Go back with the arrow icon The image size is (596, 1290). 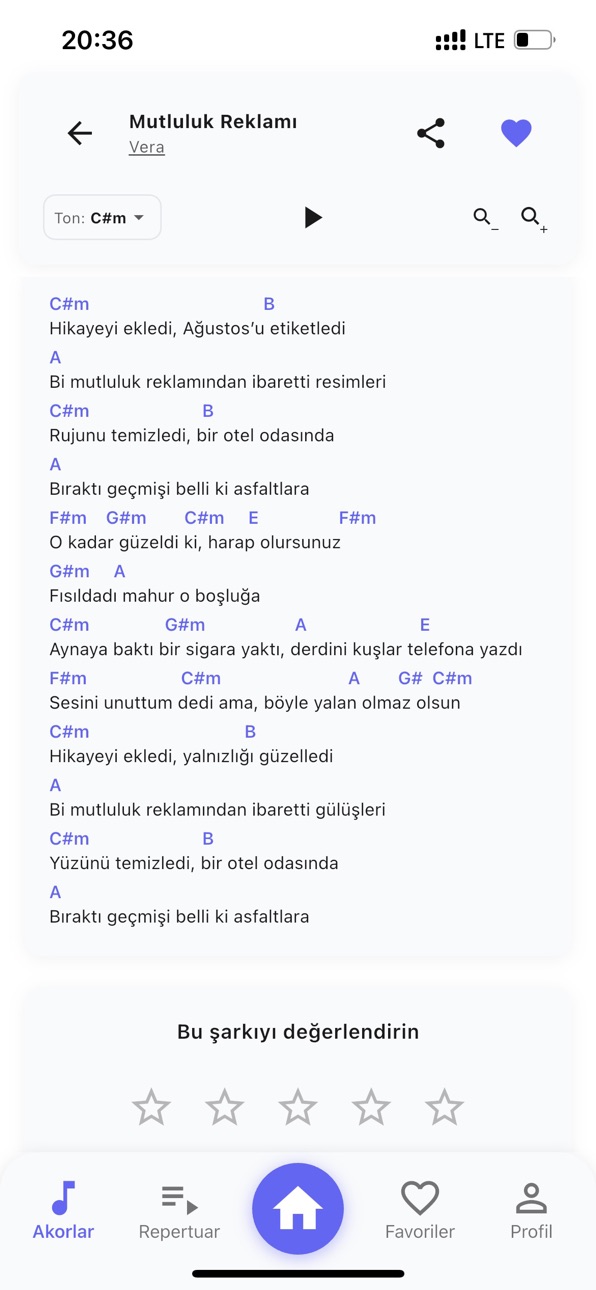pyautogui.click(x=80, y=133)
